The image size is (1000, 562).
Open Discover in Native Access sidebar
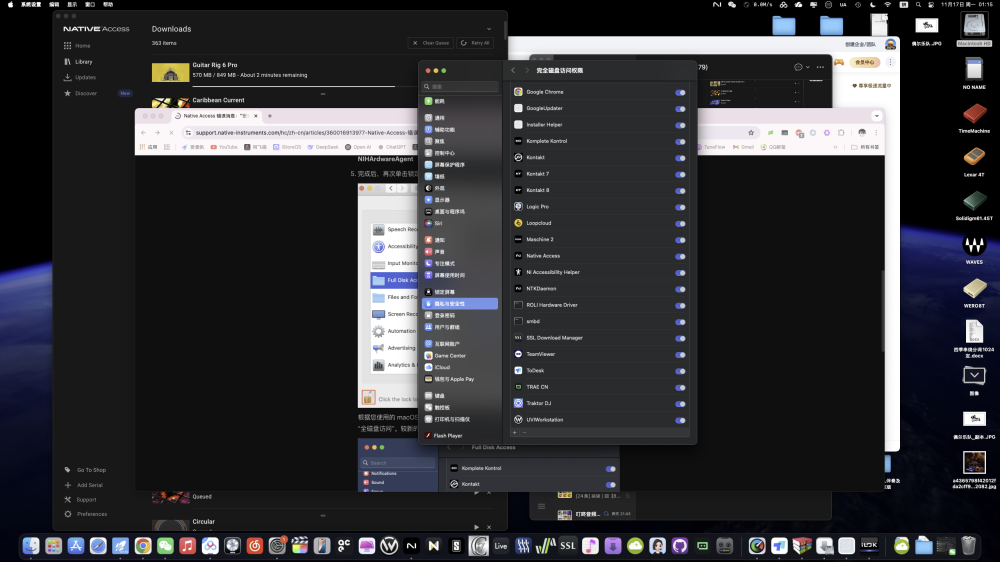(85, 93)
